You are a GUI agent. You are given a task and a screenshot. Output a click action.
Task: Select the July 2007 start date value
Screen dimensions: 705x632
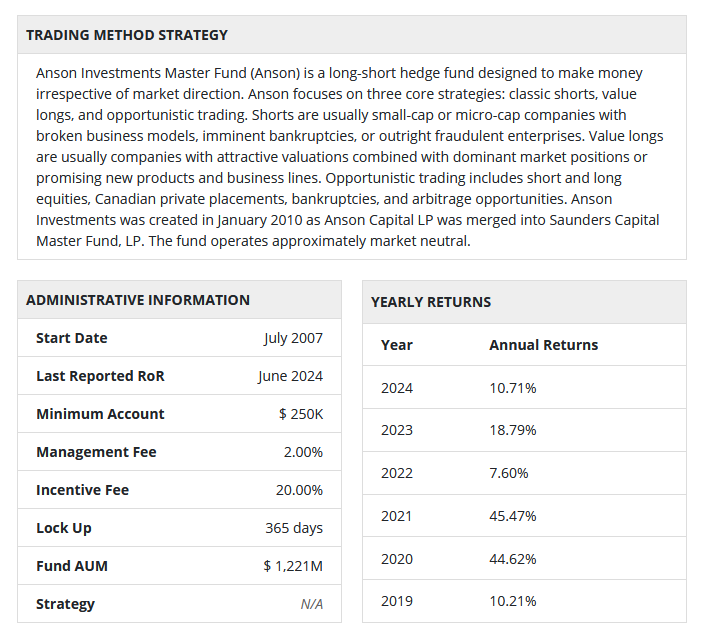pos(293,338)
